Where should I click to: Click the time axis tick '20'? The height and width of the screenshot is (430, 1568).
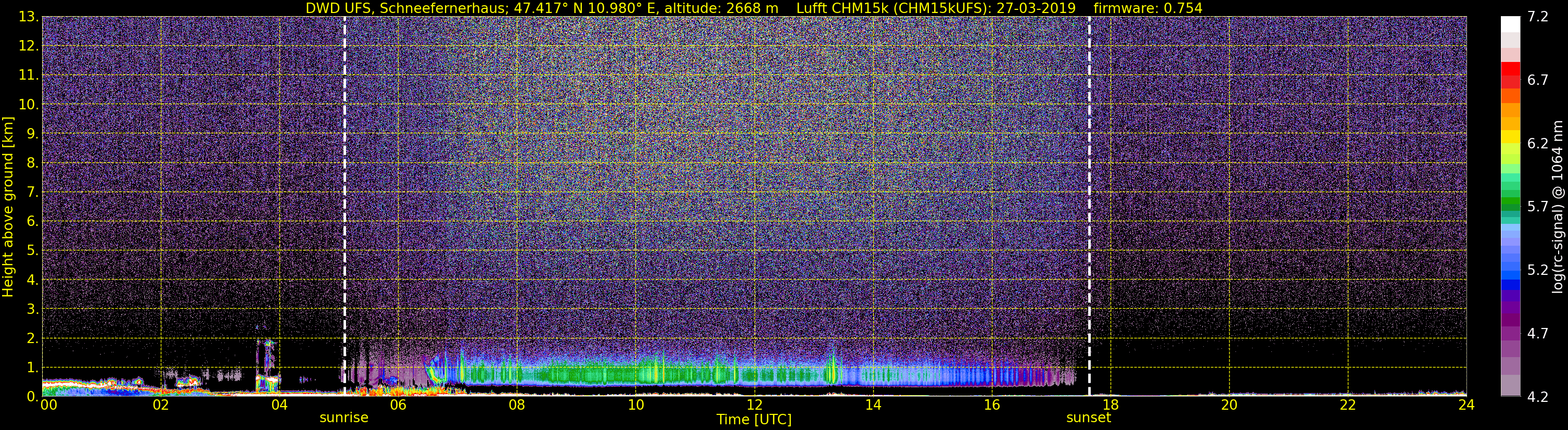[1229, 406]
